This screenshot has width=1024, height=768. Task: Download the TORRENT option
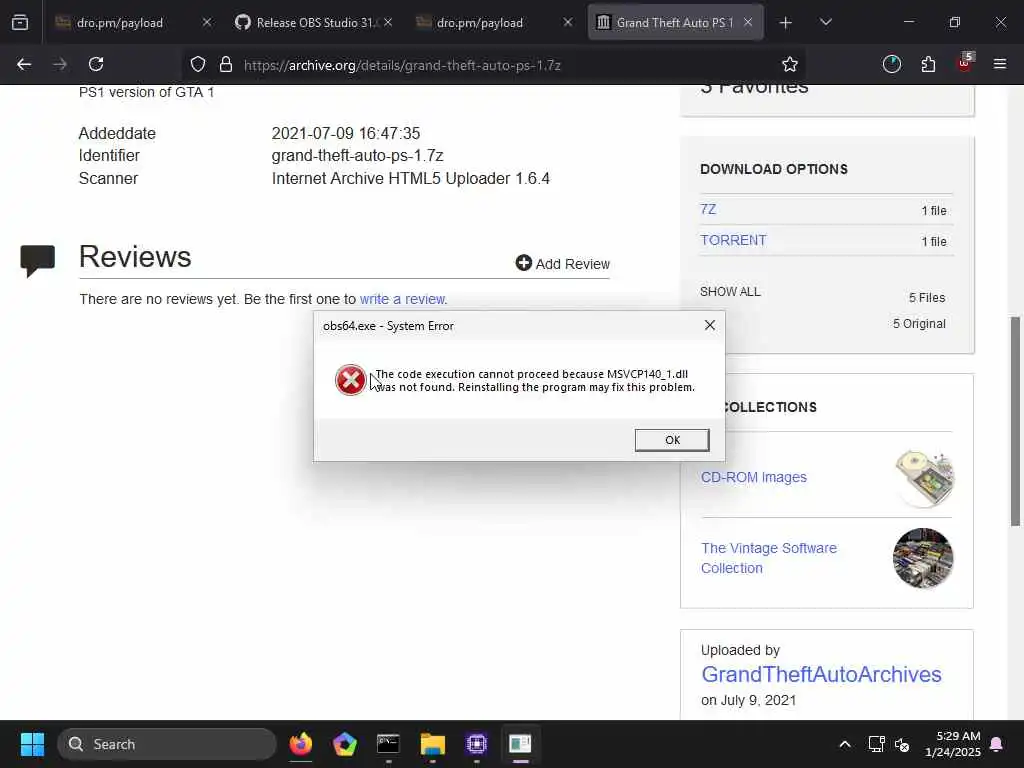tap(733, 240)
